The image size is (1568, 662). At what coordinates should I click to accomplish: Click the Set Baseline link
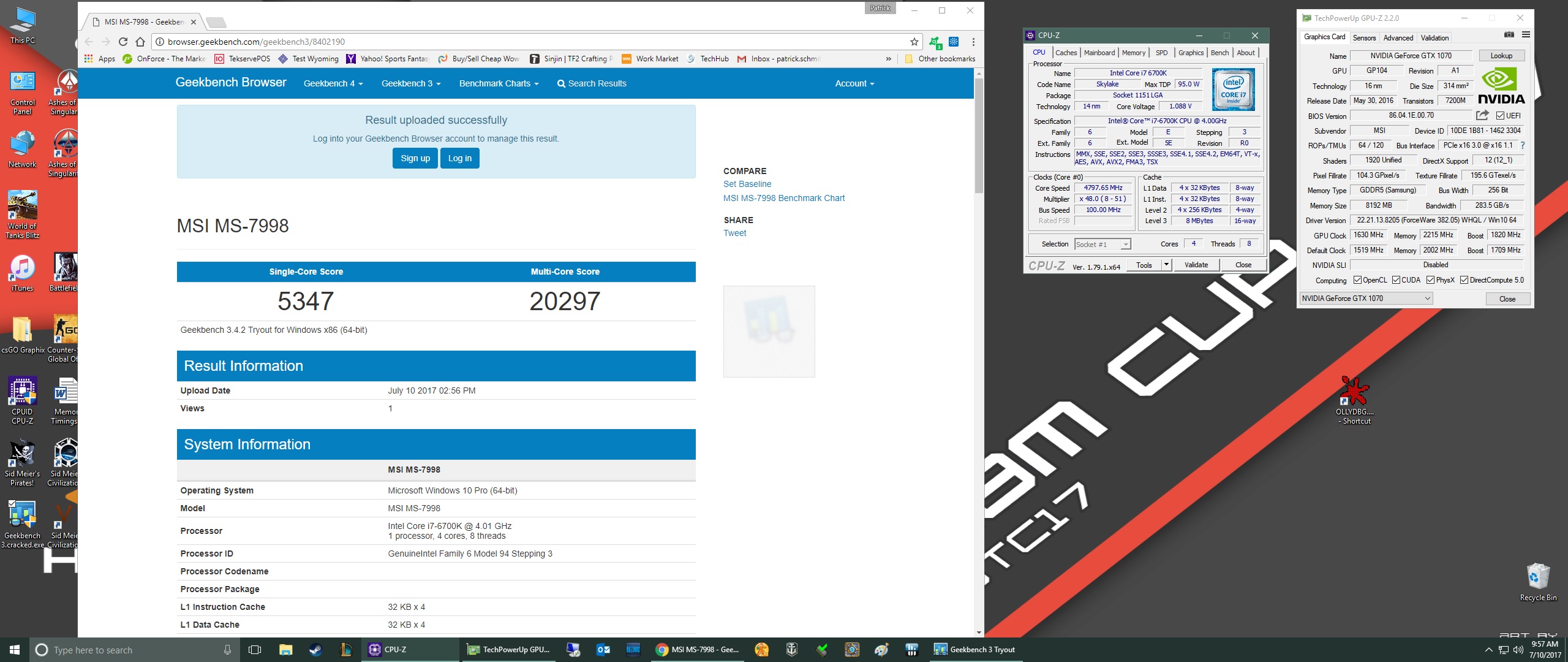[747, 184]
